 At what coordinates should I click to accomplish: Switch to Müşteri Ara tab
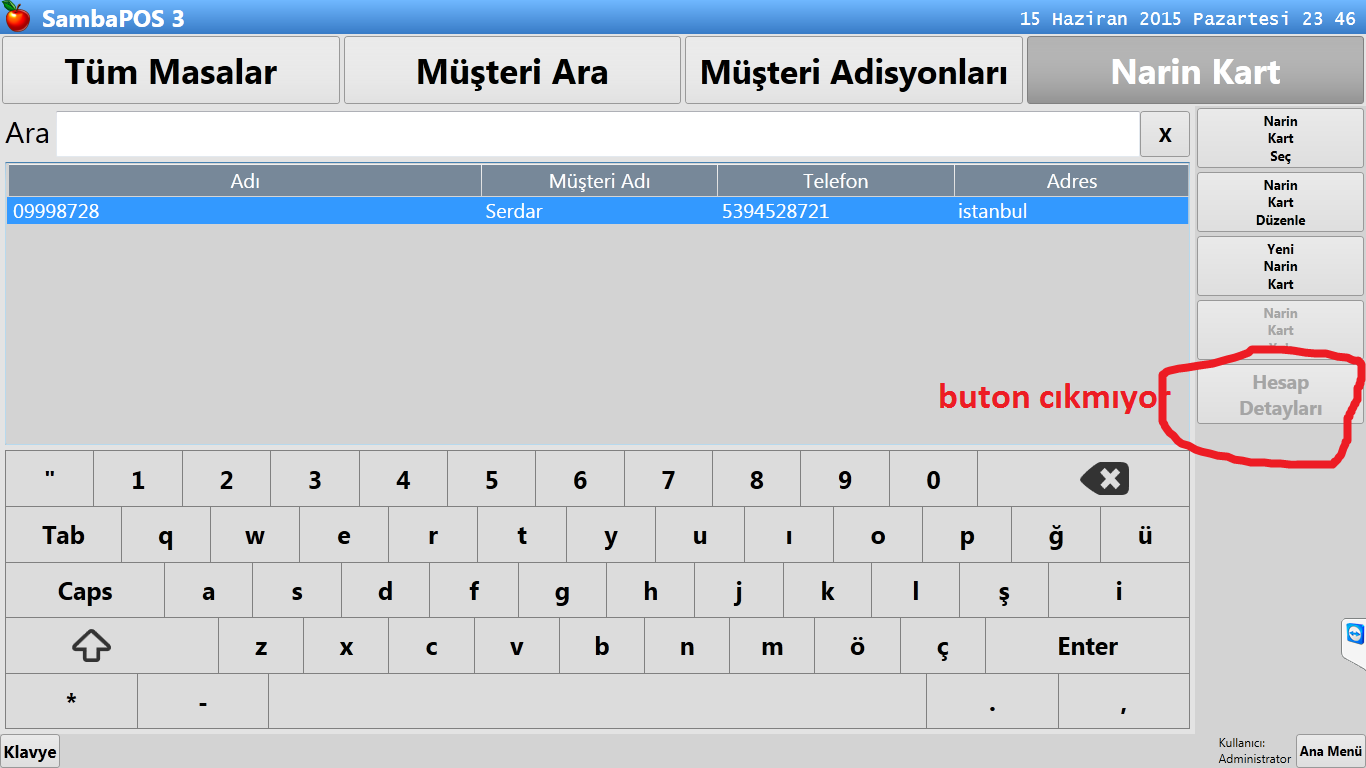click(x=512, y=71)
